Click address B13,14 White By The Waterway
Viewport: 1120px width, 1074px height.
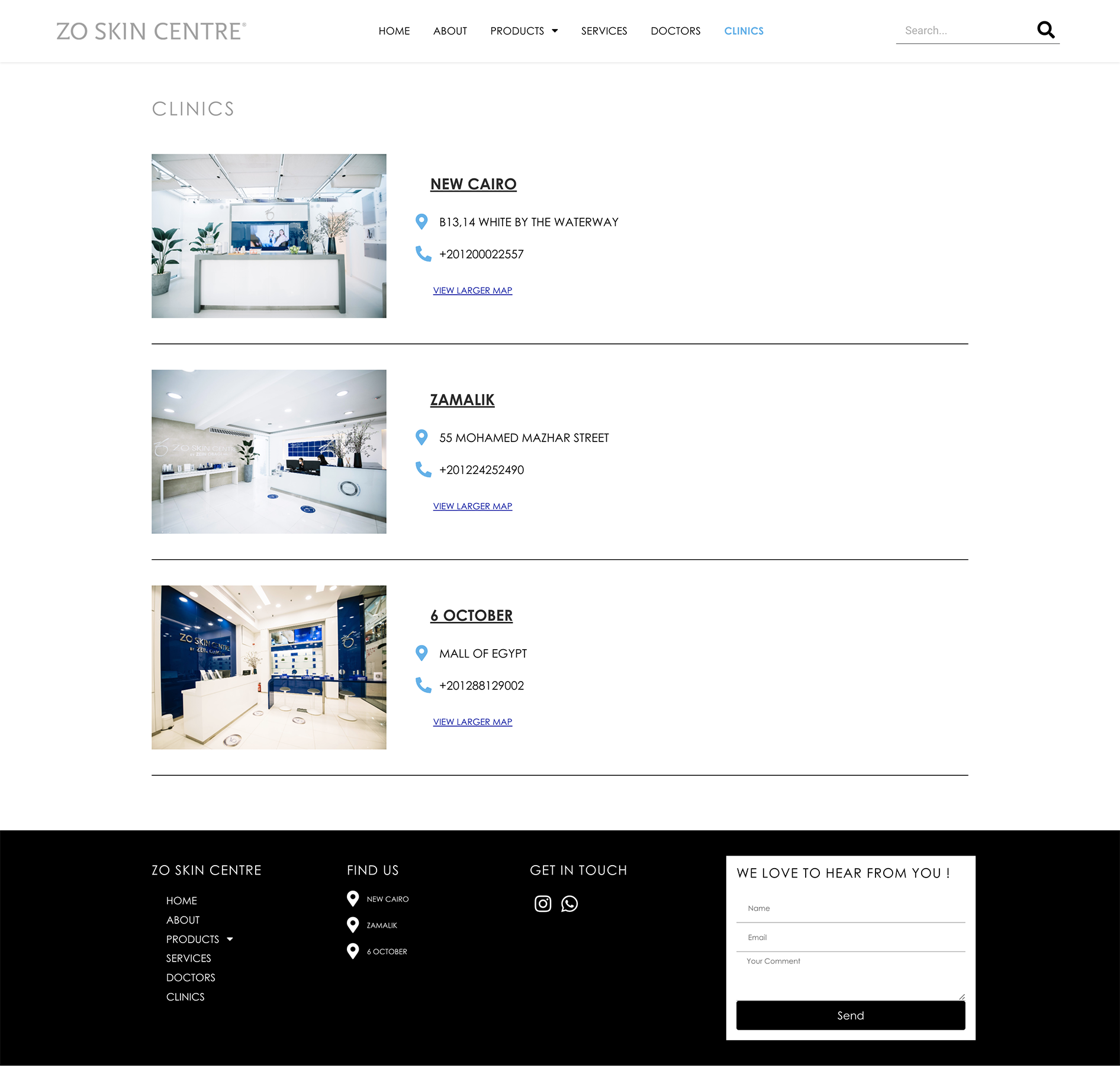pyautogui.click(x=529, y=222)
